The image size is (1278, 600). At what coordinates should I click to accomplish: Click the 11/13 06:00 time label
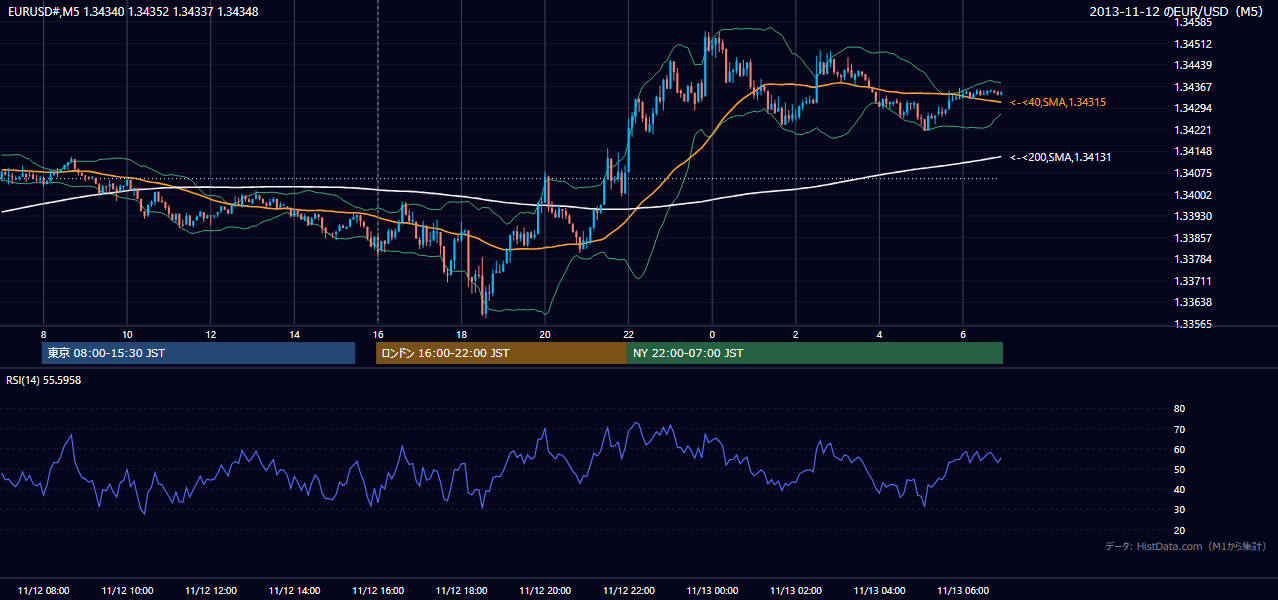(963, 591)
